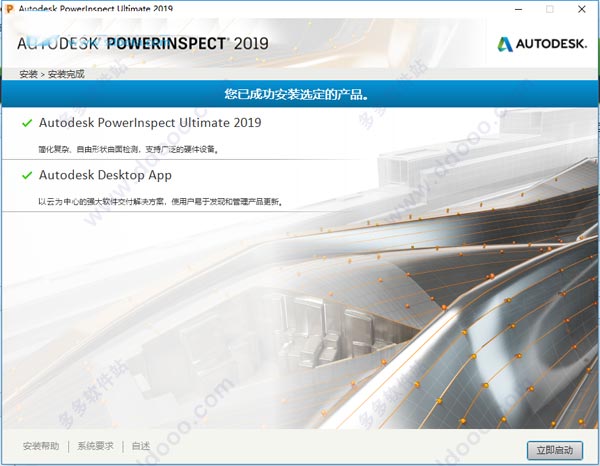This screenshot has width=600, height=466.
Task: Select the Autodesk Desktop App entry
Action: pyautogui.click(x=105, y=175)
